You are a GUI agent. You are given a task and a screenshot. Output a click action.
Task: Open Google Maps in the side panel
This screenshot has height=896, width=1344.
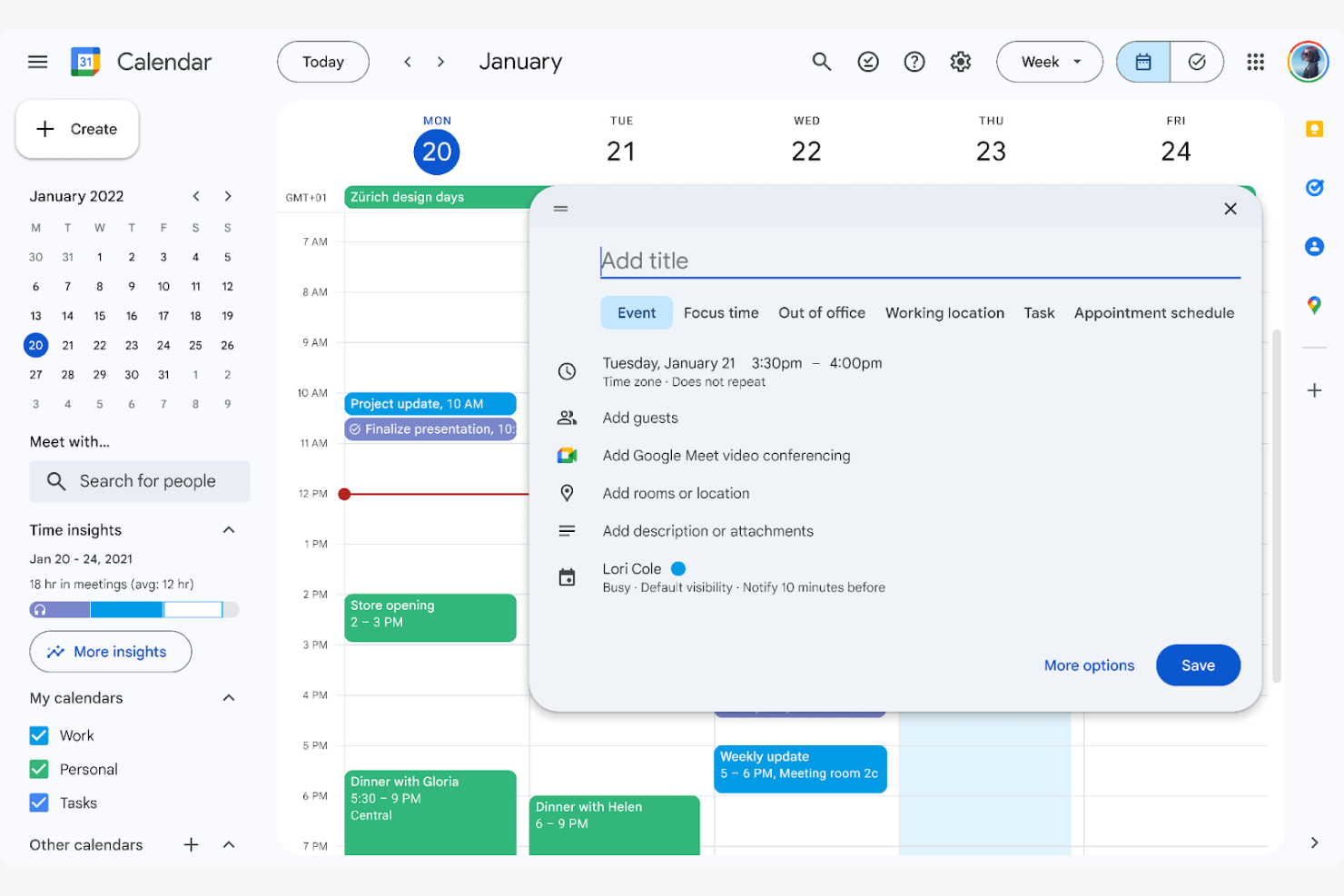1314,305
